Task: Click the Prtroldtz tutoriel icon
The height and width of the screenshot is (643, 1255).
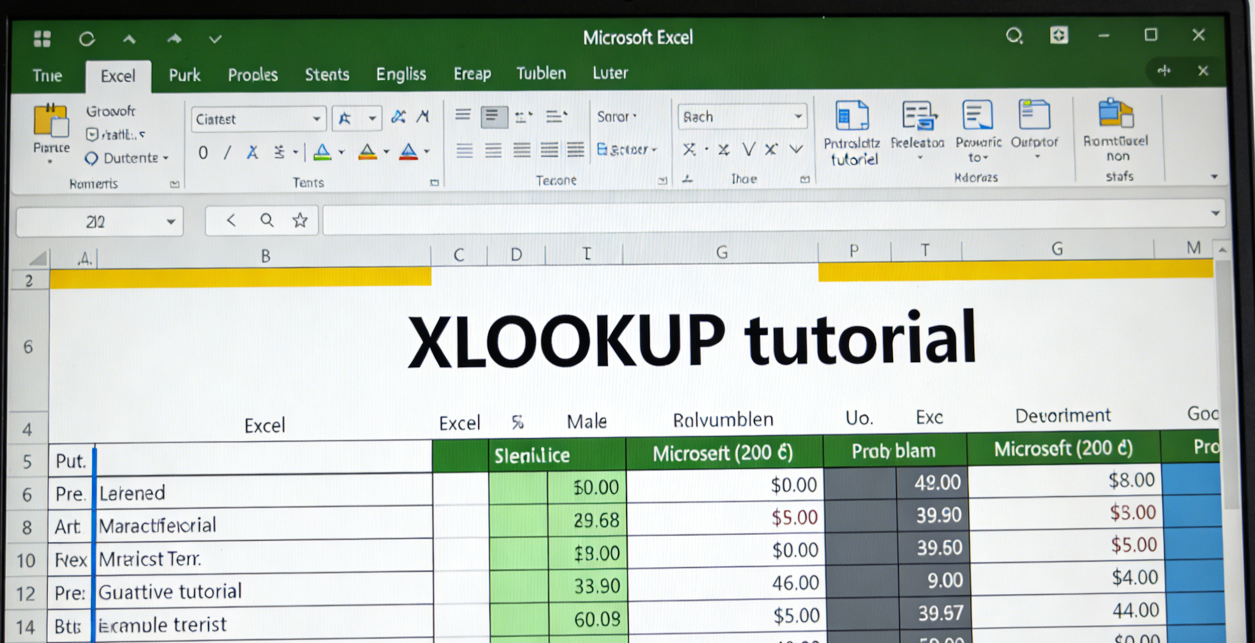Action: click(x=852, y=116)
